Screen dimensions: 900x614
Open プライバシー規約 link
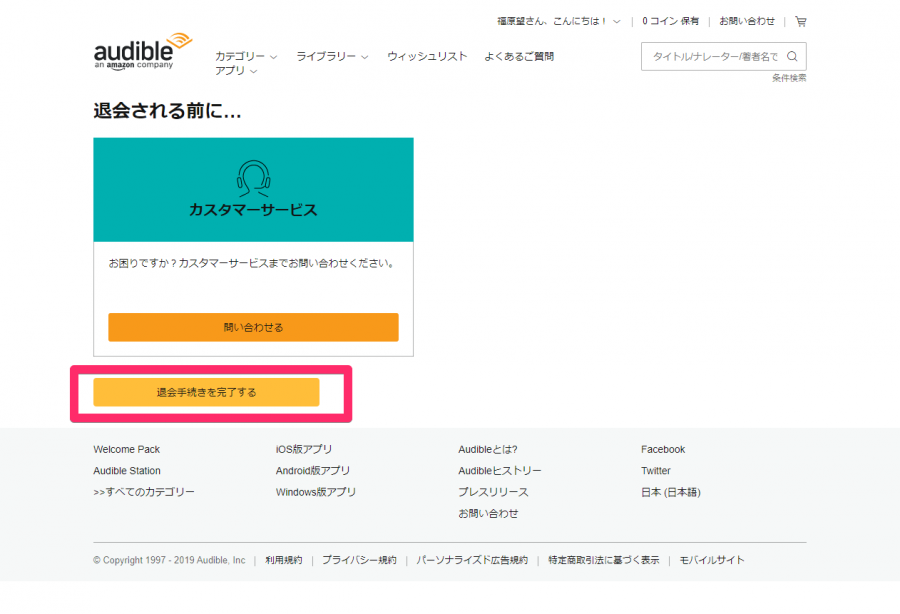tap(359, 560)
